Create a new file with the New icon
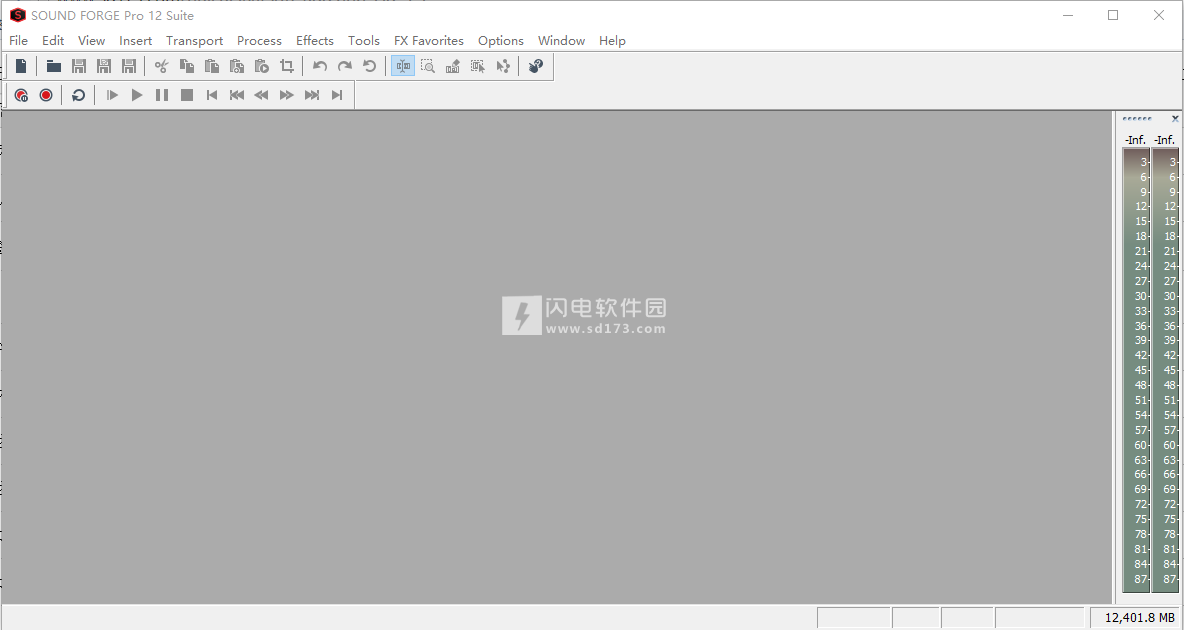The image size is (1184, 630). click(x=21, y=66)
